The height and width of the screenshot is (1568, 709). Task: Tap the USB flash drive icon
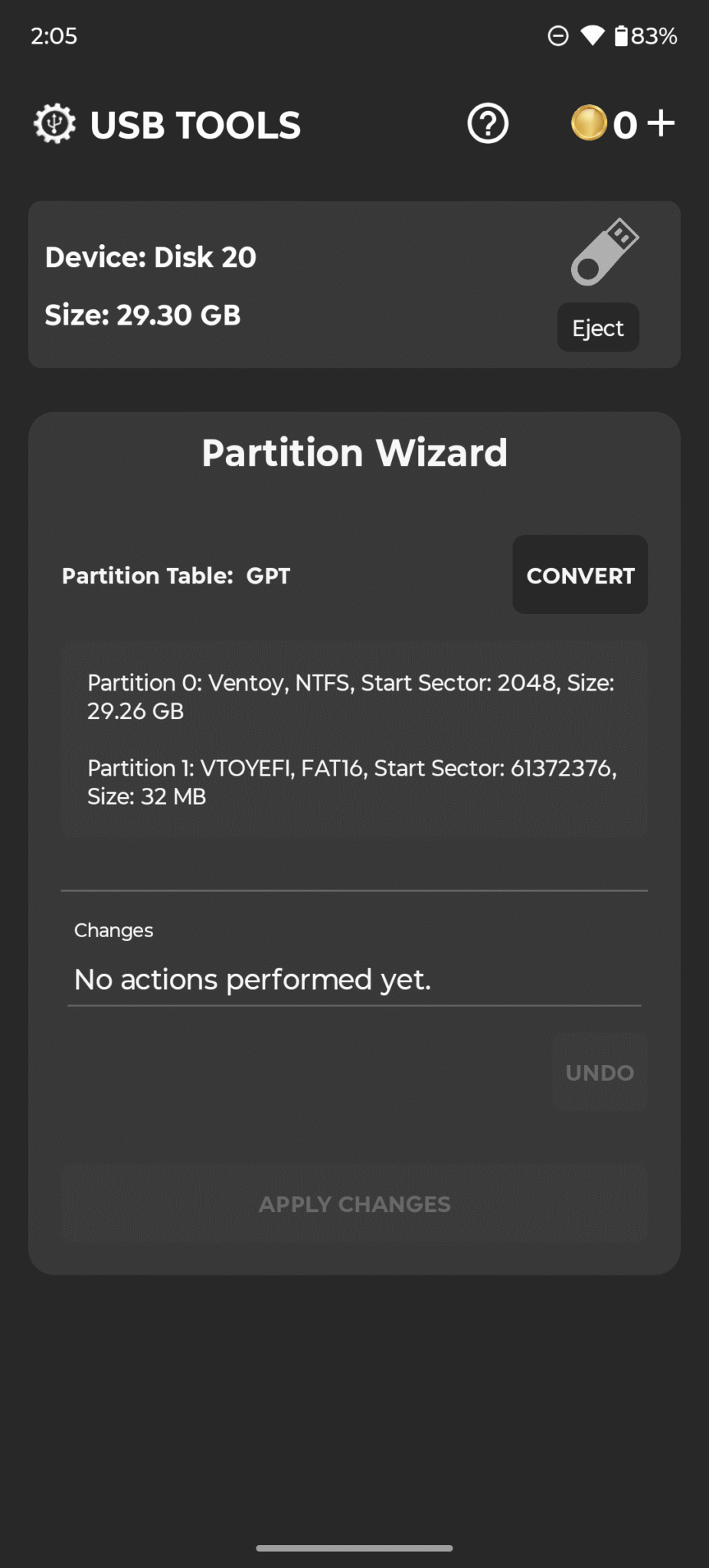(604, 252)
